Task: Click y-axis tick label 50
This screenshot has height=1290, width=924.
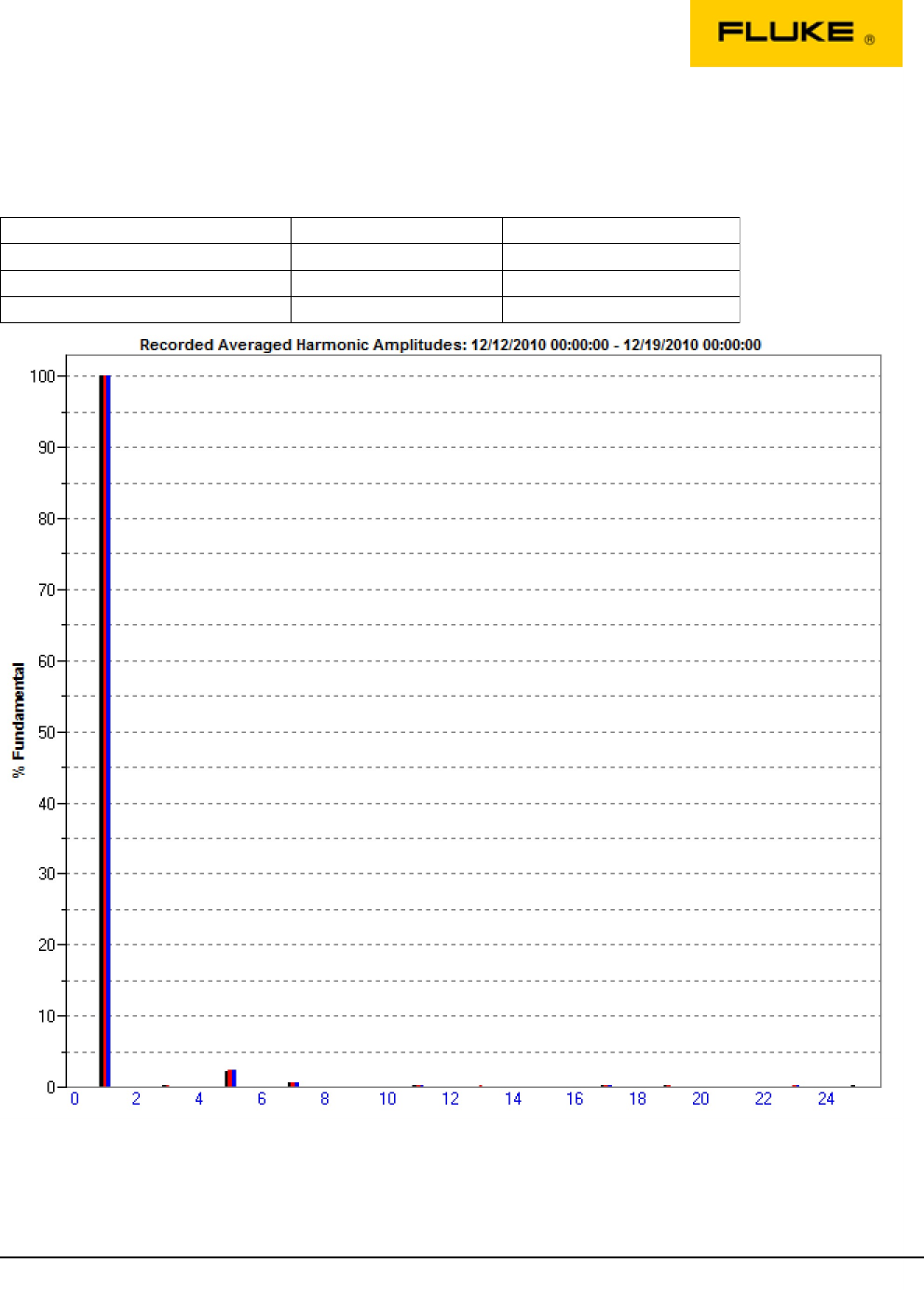Action: [47, 732]
